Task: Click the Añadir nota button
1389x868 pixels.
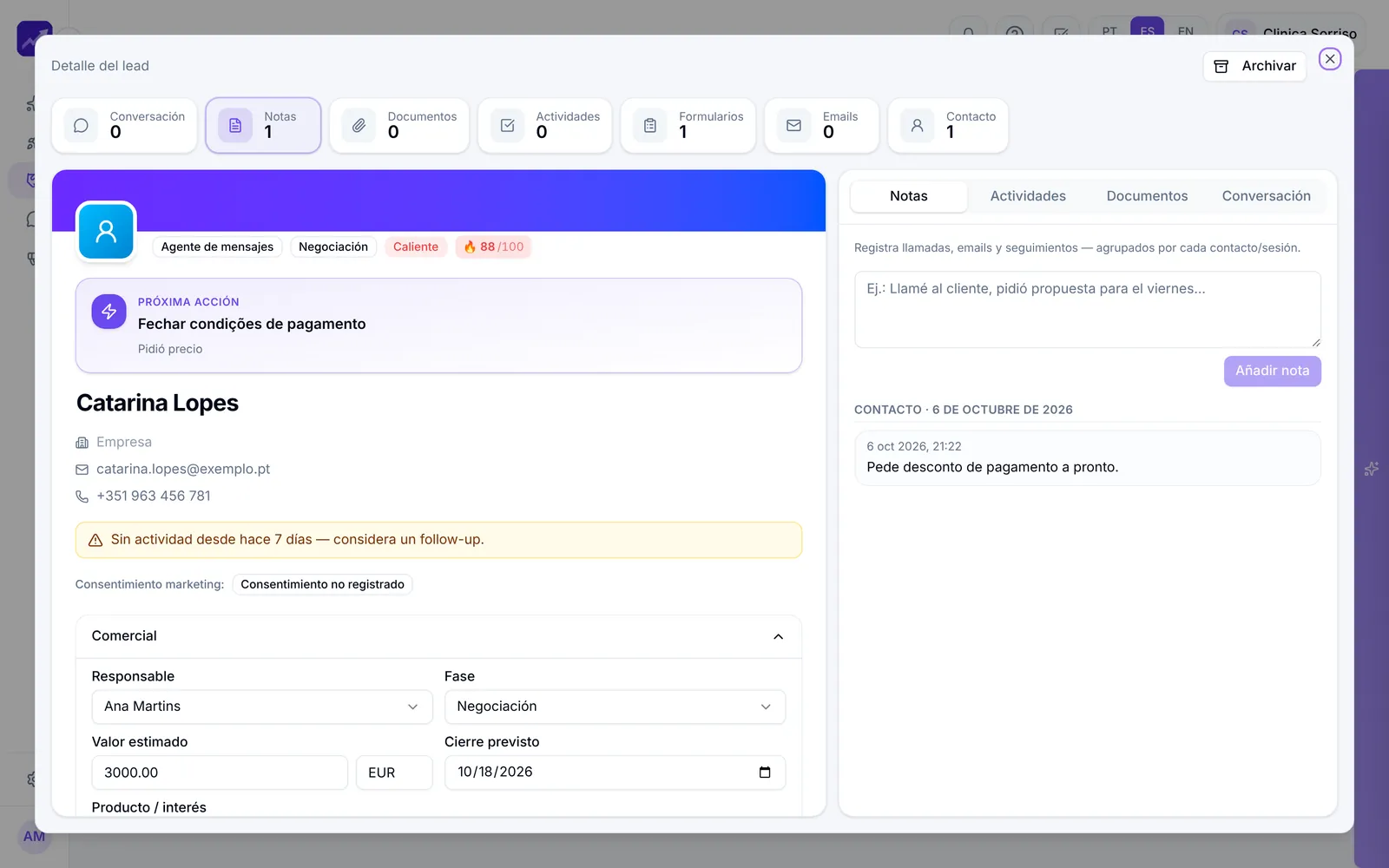Action: coord(1273,371)
